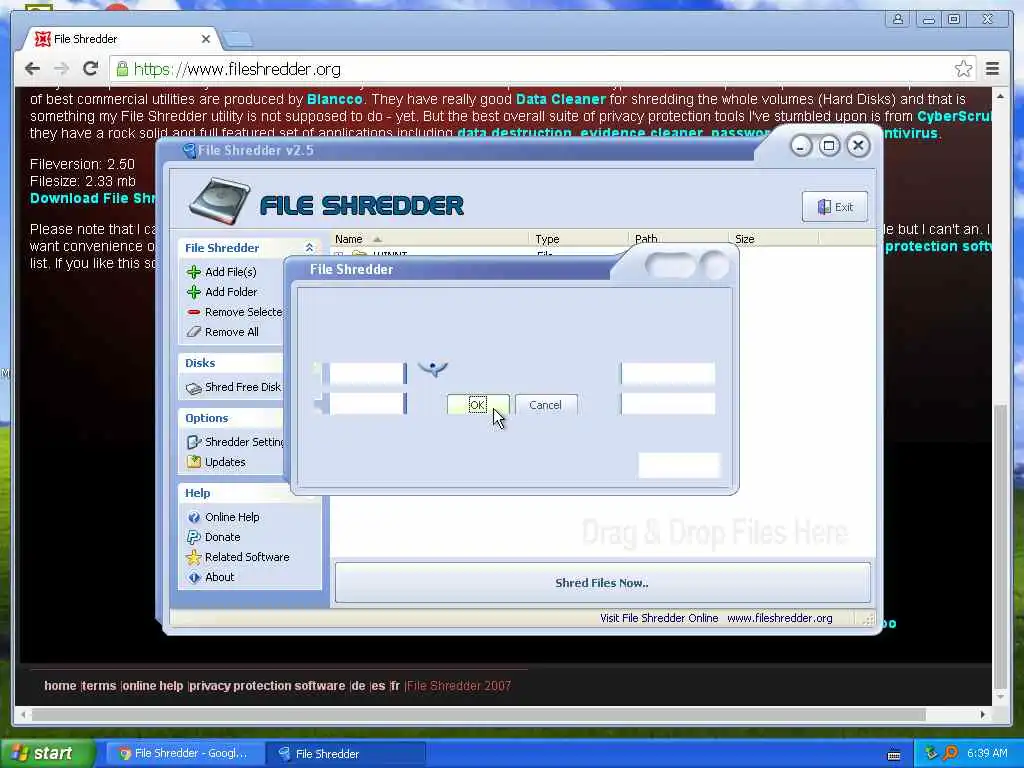The image size is (1024, 768).
Task: Open the Blancco link on the webpage
Action: coord(334,99)
